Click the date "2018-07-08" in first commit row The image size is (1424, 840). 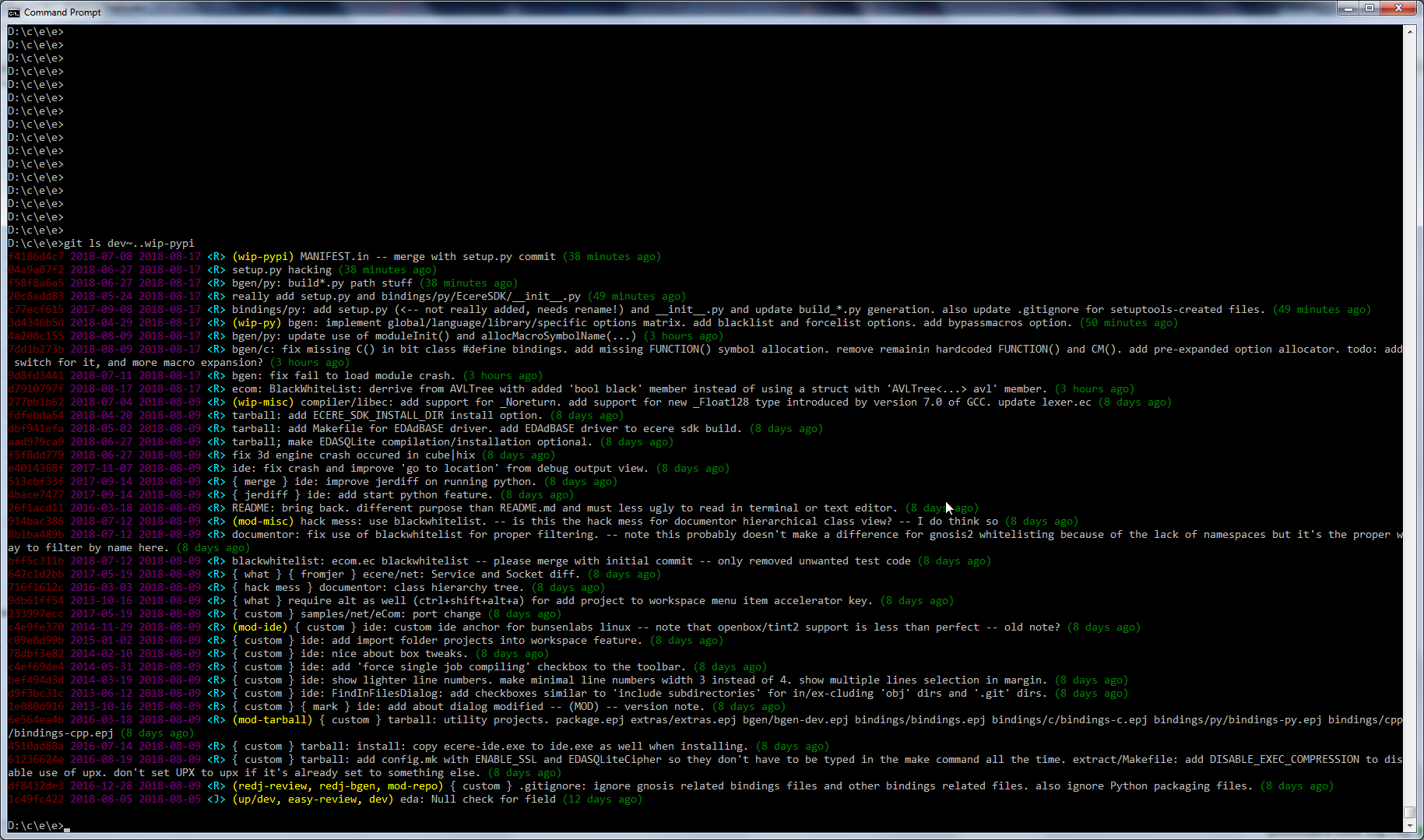(101, 256)
